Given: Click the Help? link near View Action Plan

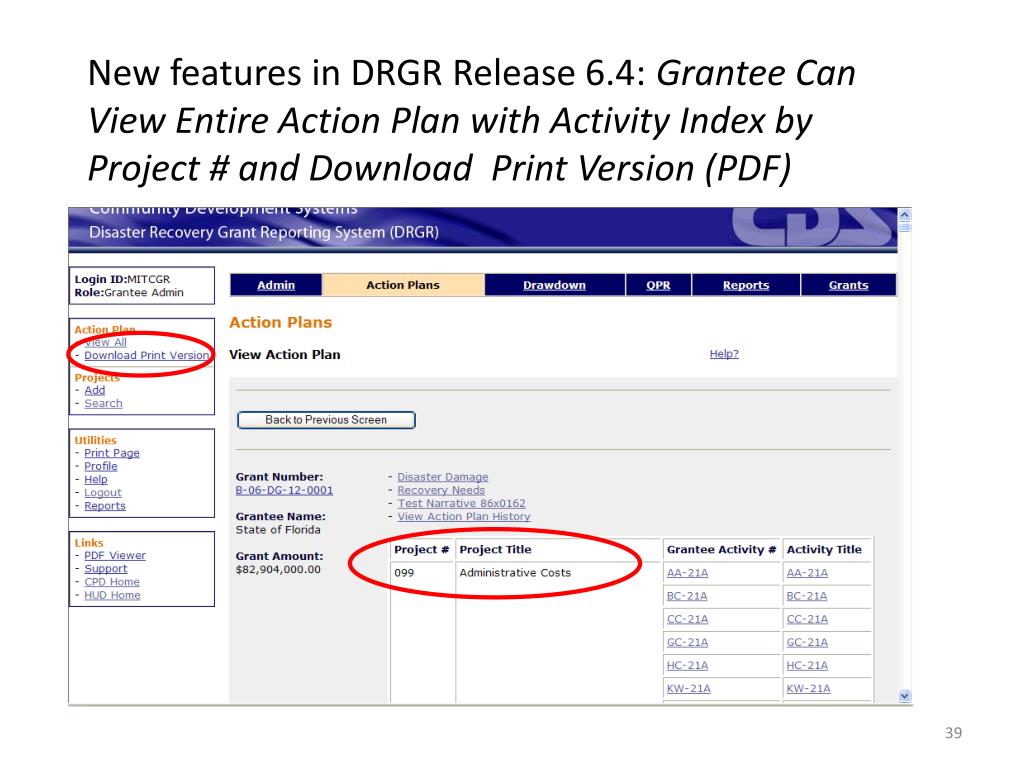Looking at the screenshot, I should click(x=724, y=353).
